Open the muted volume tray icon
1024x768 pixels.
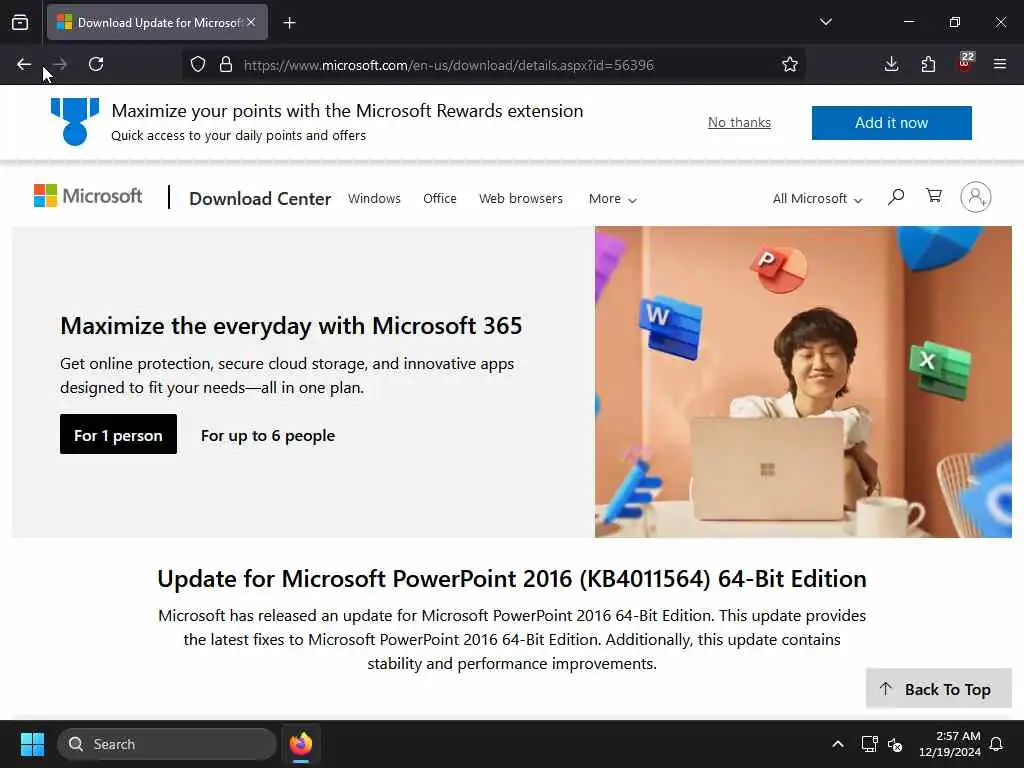895,744
